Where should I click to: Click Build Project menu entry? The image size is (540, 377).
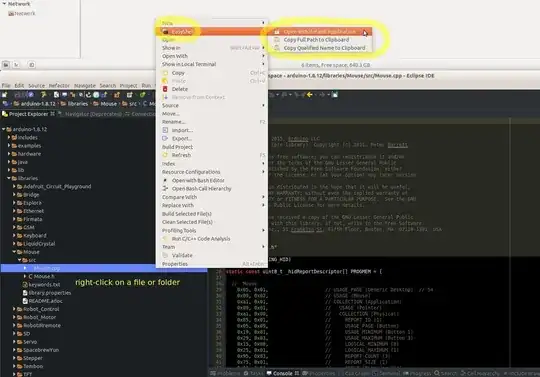tap(212, 147)
